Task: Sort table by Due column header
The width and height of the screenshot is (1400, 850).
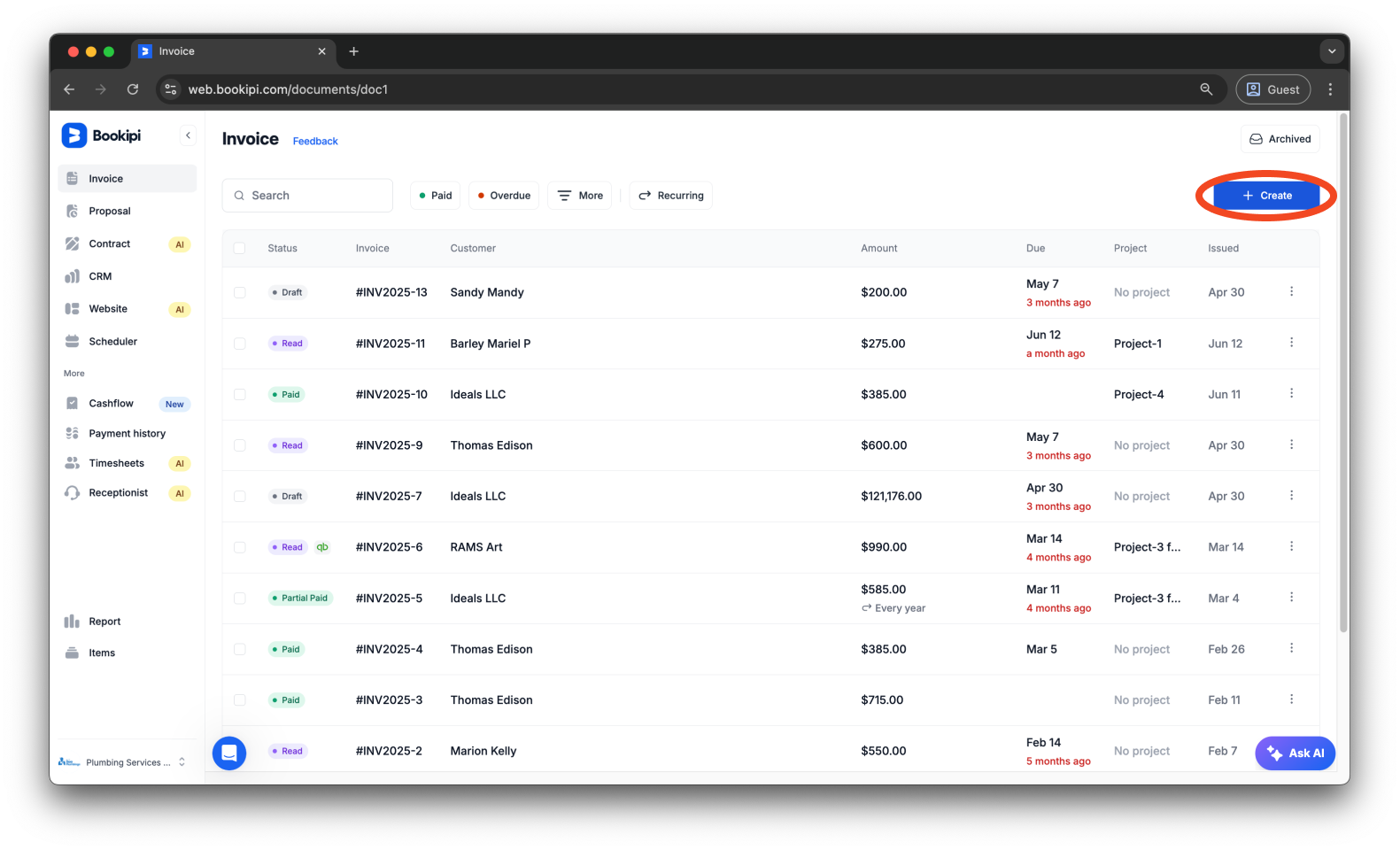Action: [1035, 249]
